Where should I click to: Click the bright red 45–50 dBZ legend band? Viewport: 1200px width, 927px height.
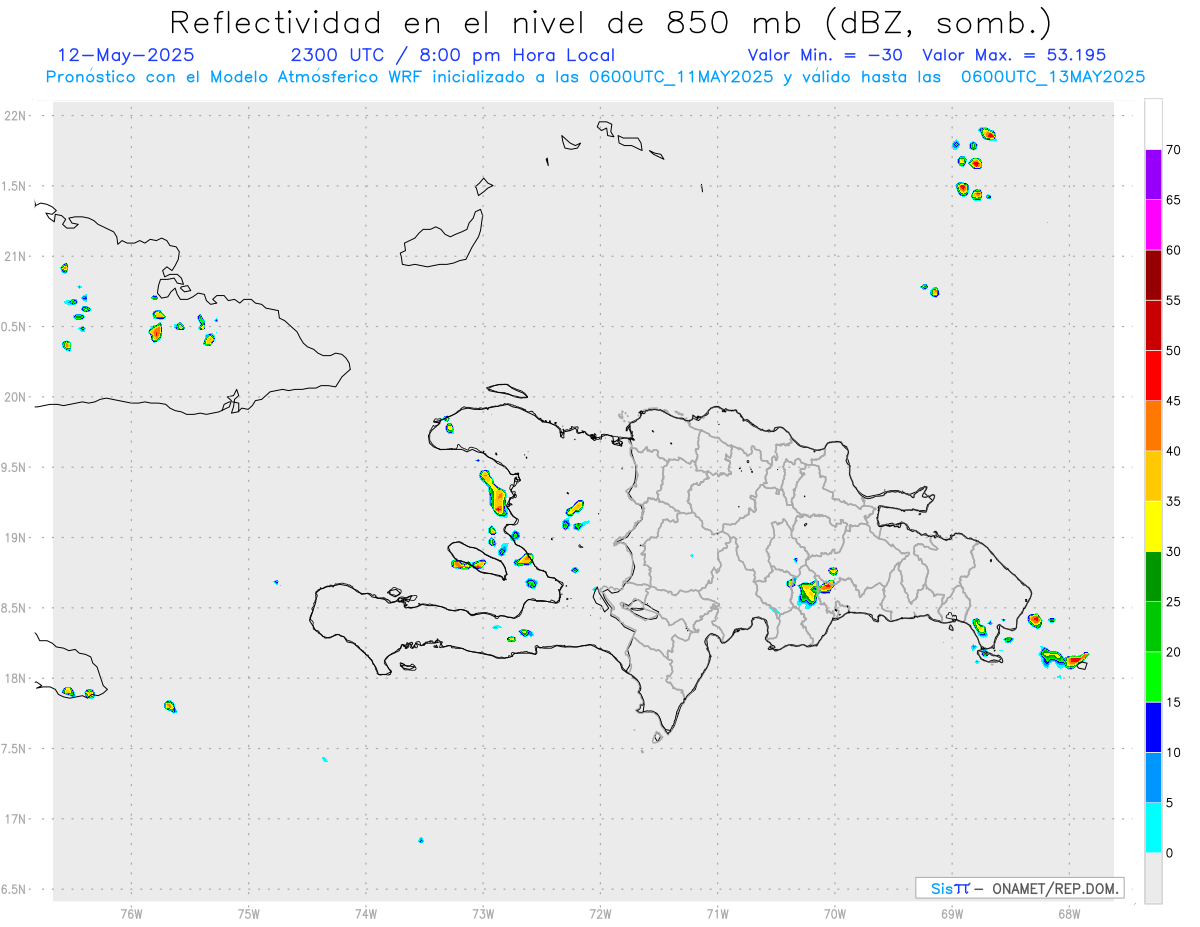(x=1153, y=376)
